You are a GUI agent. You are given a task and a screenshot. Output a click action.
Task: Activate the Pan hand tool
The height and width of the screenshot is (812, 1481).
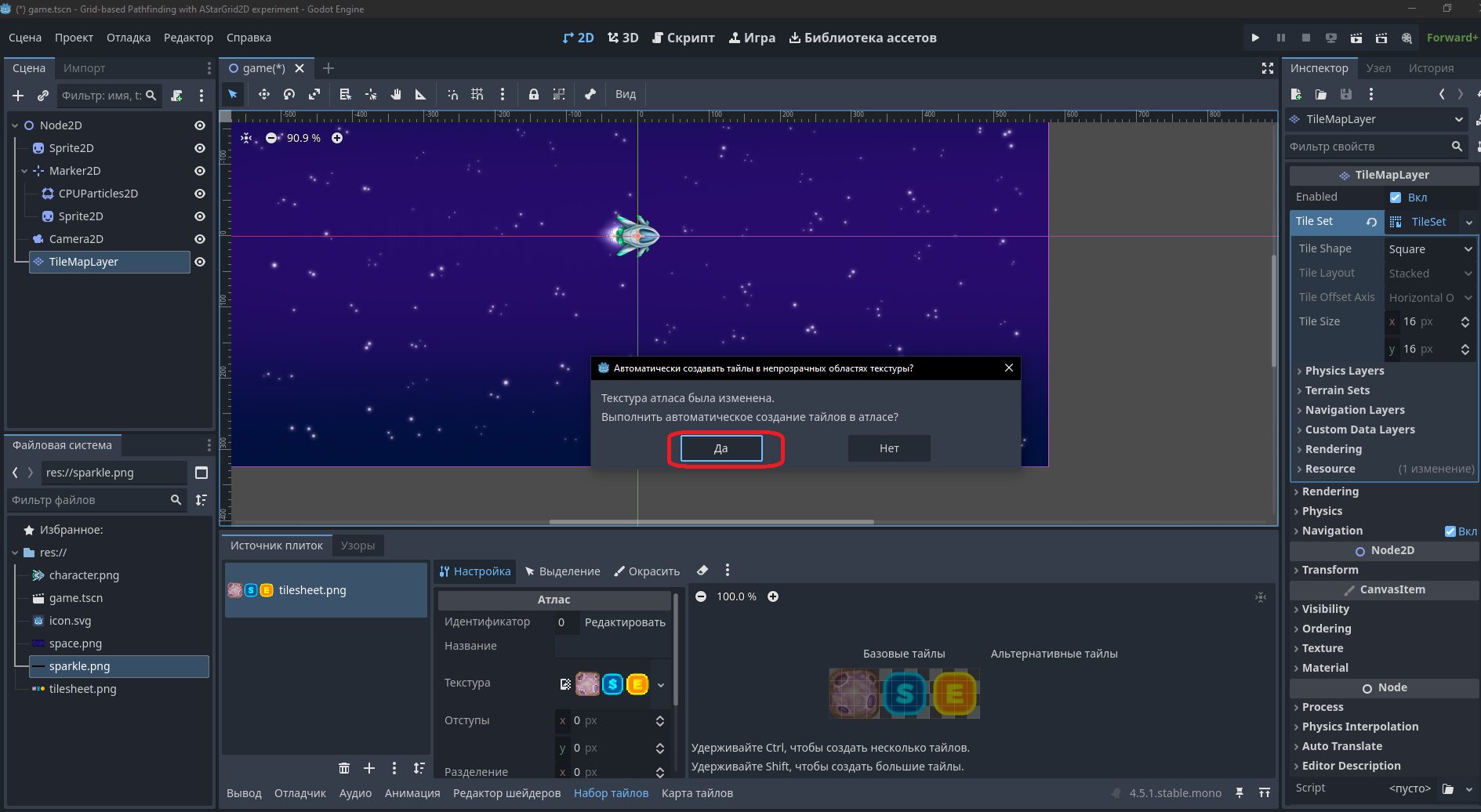(396, 94)
